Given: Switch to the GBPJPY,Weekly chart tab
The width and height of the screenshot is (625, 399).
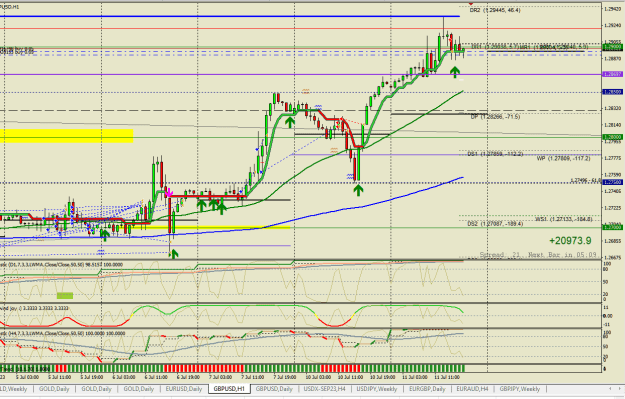Looking at the screenshot, I should 520,389.
